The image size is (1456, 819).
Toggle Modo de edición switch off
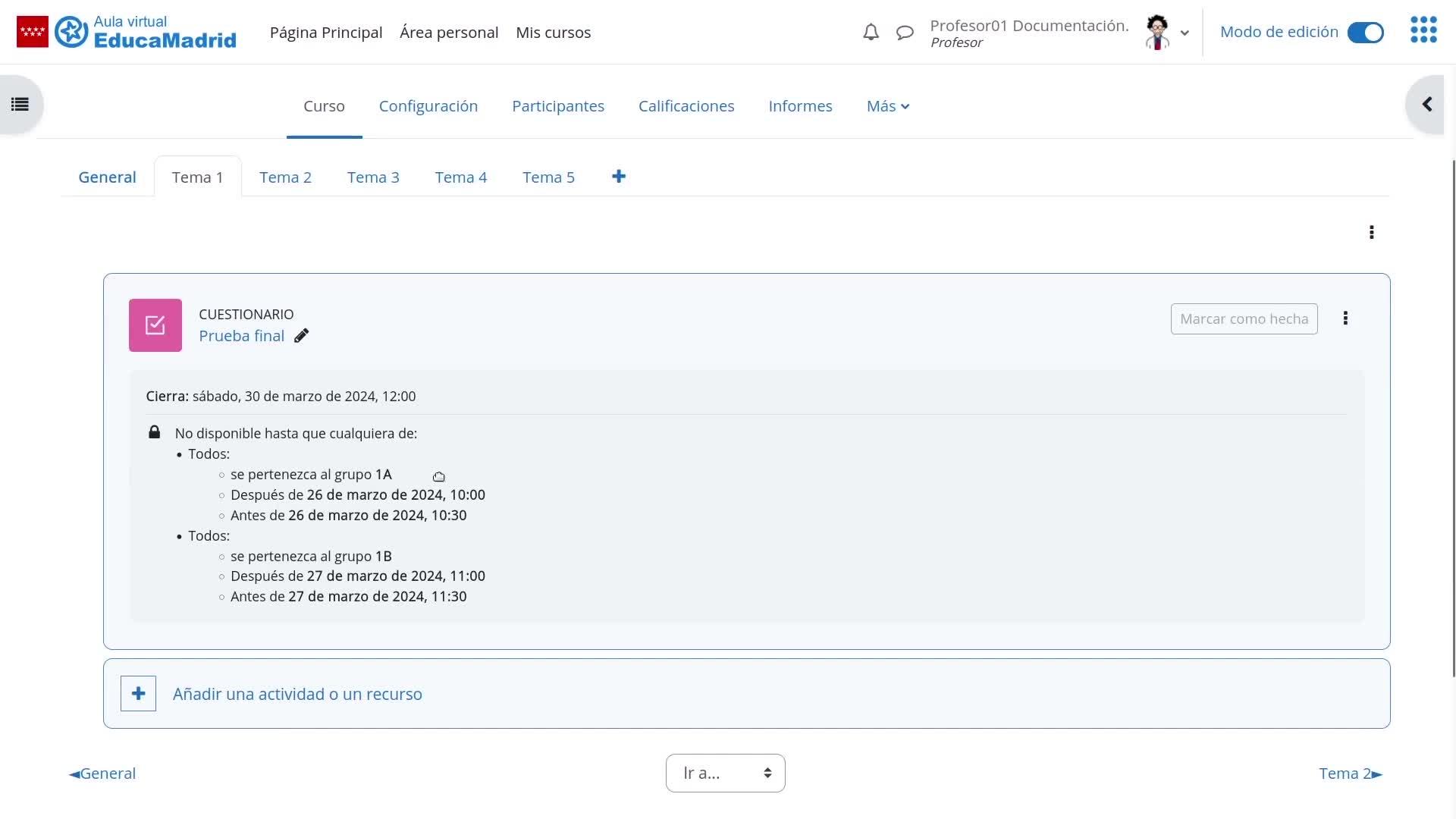[x=1365, y=33]
